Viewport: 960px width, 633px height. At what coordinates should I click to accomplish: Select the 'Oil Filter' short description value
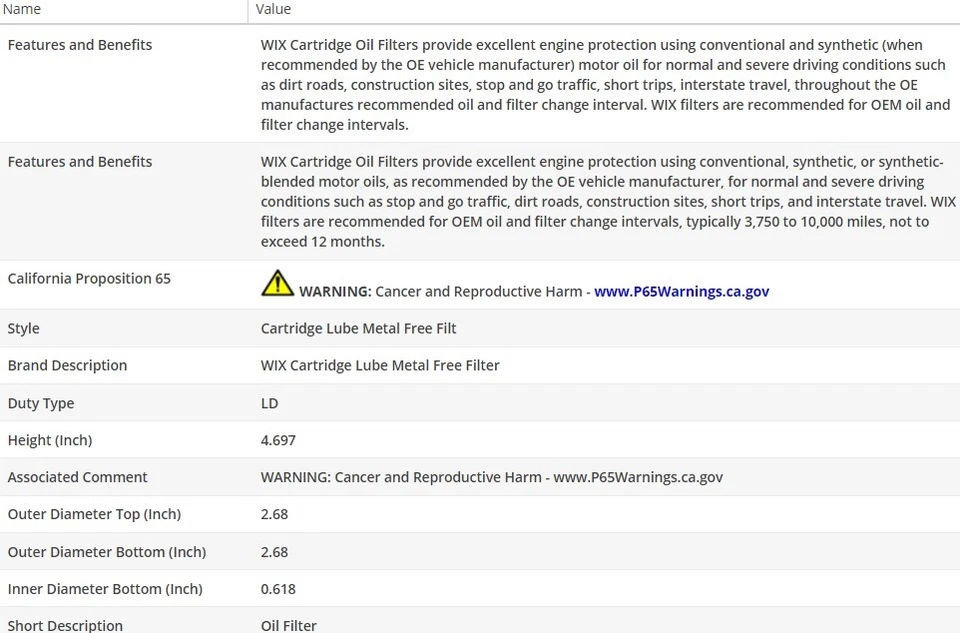point(289,626)
